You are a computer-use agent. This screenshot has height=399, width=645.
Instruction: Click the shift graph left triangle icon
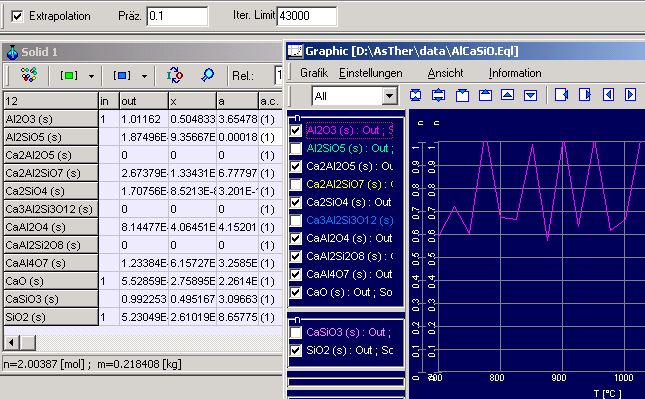(608, 95)
